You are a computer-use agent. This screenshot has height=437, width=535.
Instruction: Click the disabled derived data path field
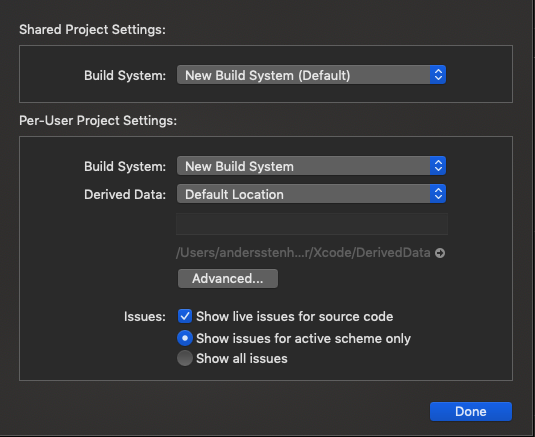tap(312, 224)
